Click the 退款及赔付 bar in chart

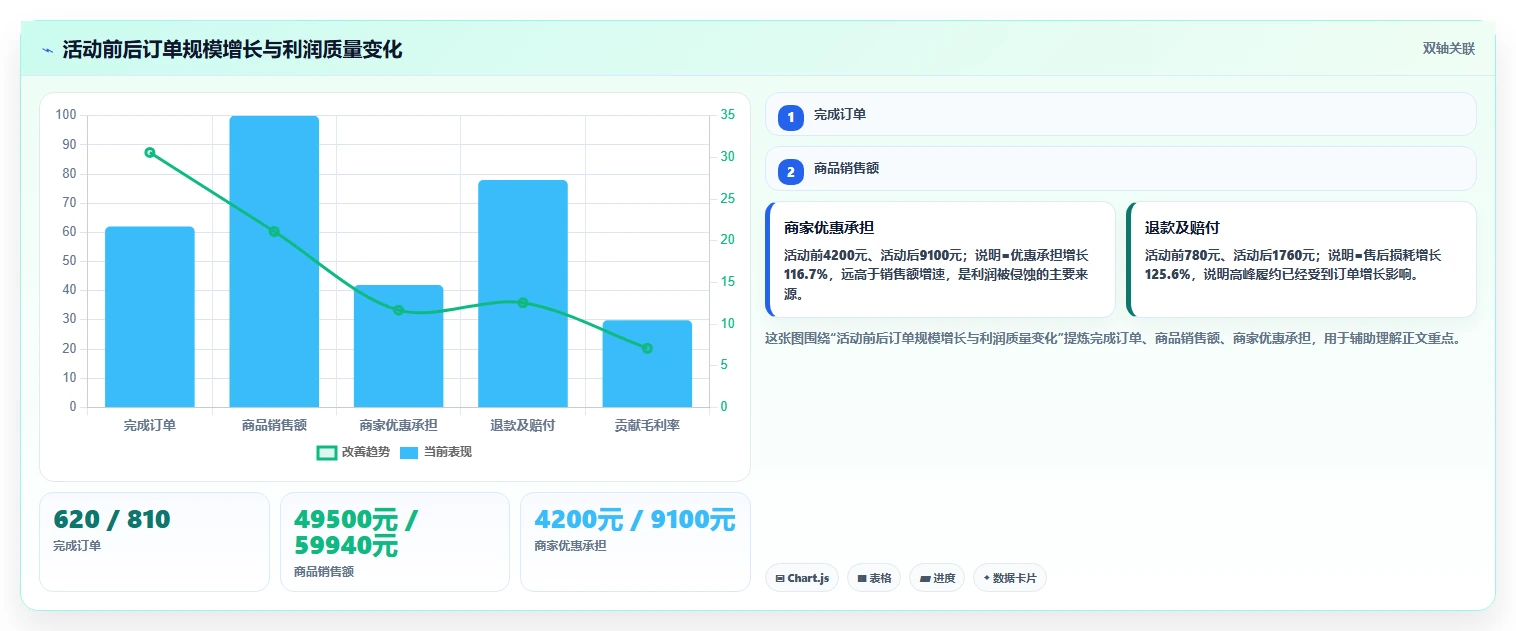(523, 294)
